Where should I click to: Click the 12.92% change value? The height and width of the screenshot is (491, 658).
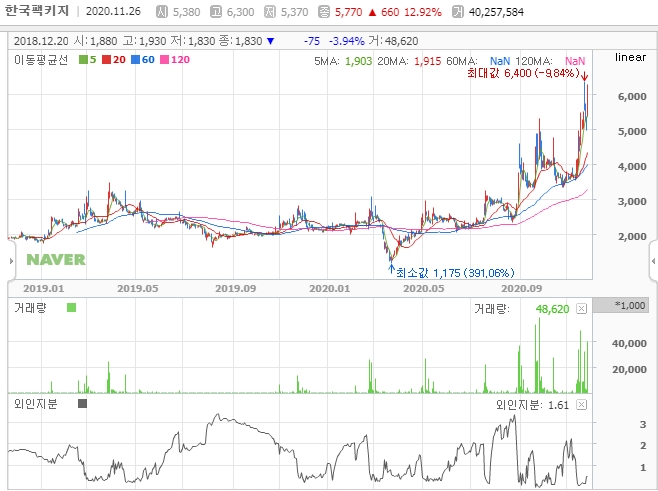point(423,12)
